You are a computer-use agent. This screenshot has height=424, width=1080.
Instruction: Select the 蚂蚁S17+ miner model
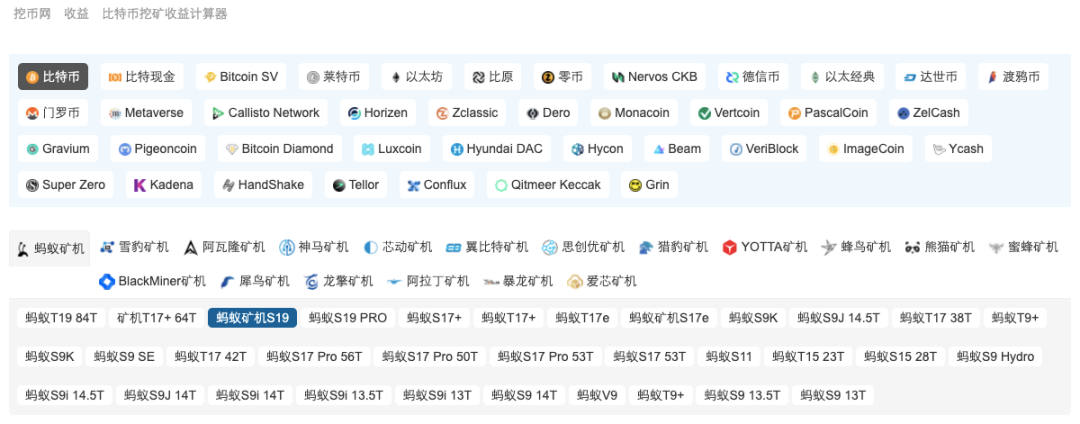pyautogui.click(x=434, y=317)
